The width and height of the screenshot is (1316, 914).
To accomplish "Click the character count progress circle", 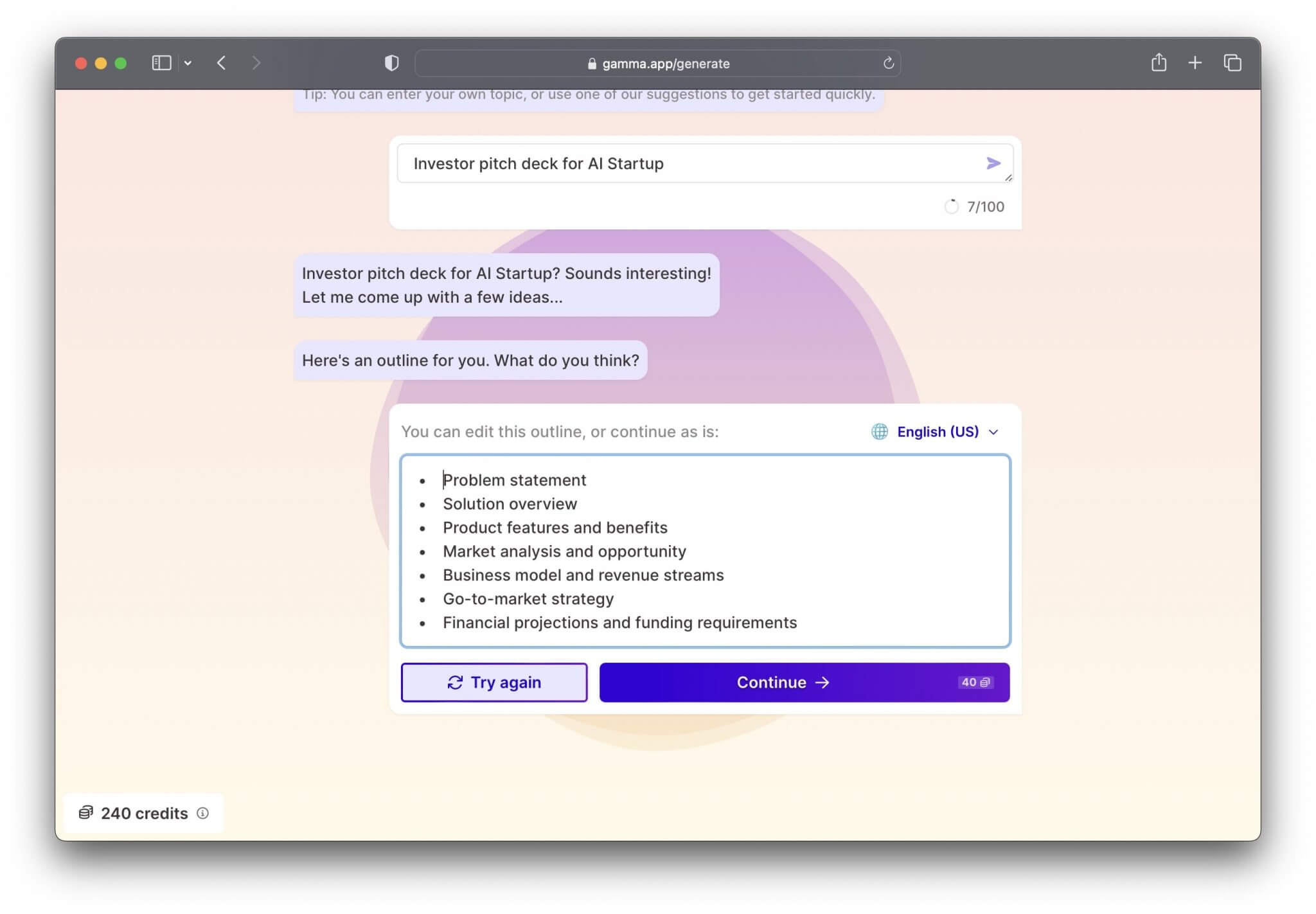I will [952, 207].
